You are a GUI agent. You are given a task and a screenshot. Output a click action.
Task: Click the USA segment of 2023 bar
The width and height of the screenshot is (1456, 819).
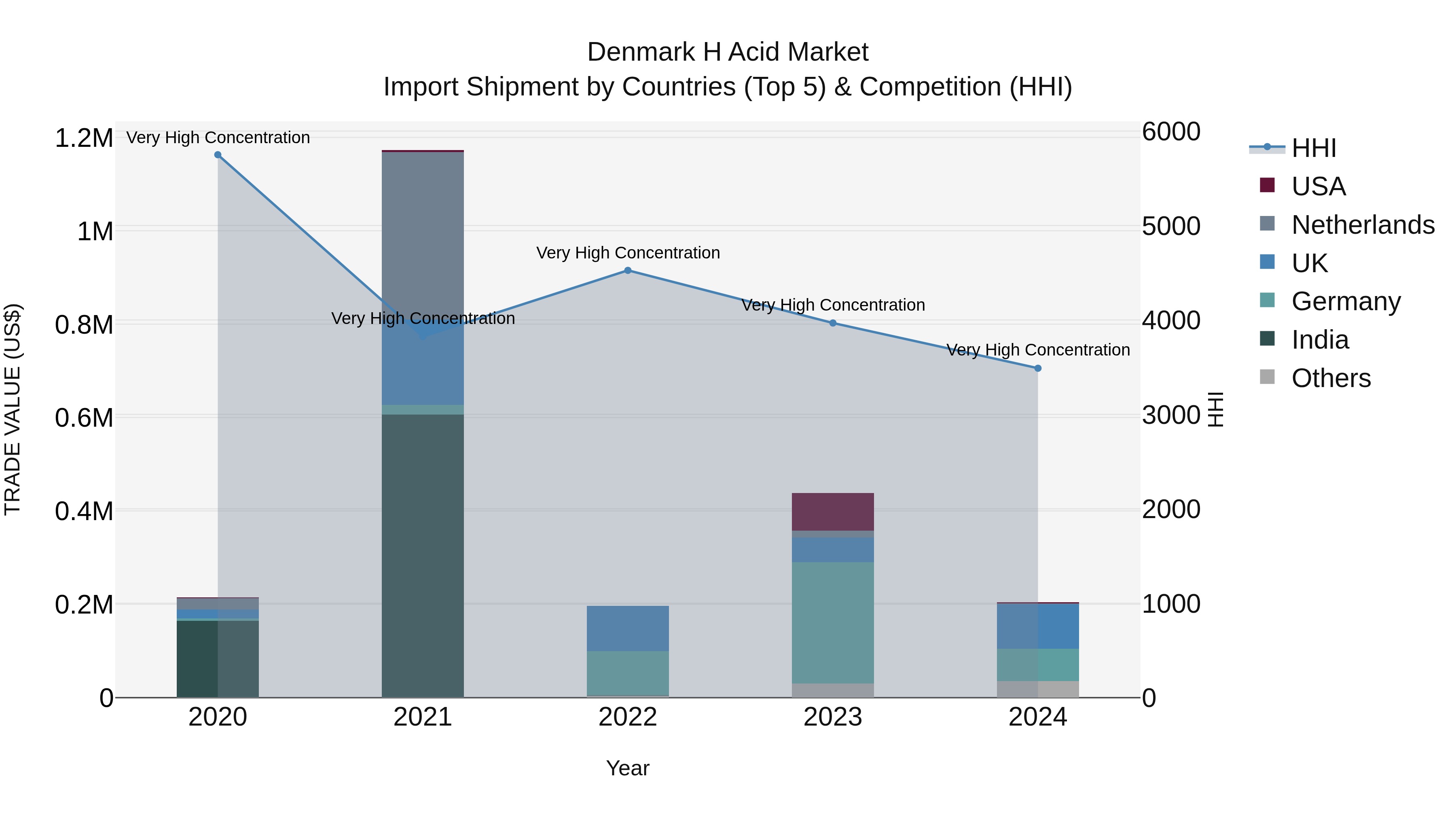click(x=833, y=512)
